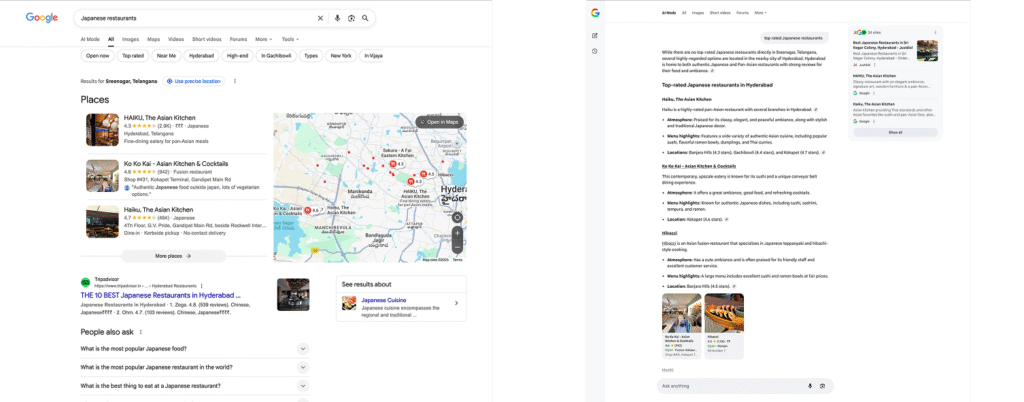Image resolution: width=1024 pixels, height=402 pixels.
Task: Apply the New York filter chip
Action: coord(341,56)
